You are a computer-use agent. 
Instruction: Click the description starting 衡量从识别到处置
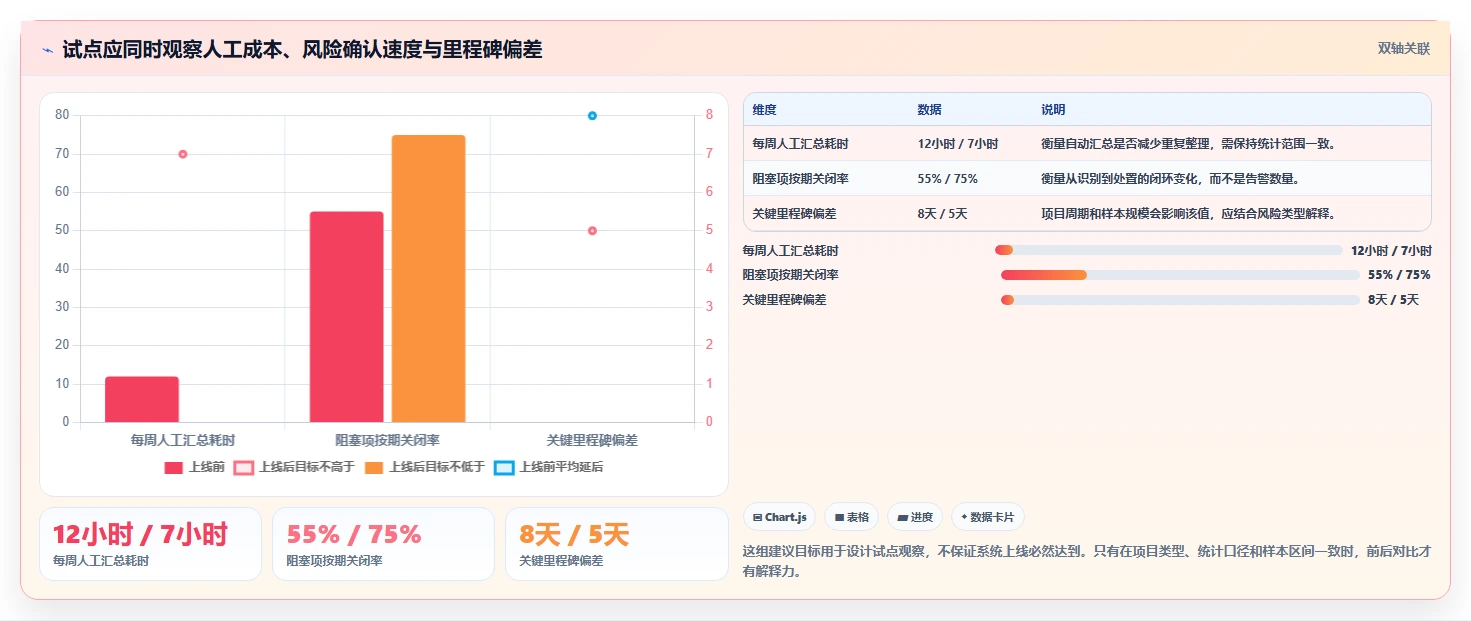1170,179
